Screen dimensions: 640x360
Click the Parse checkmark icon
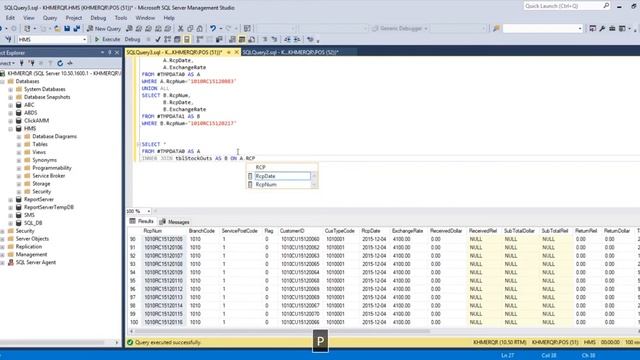click(158, 40)
